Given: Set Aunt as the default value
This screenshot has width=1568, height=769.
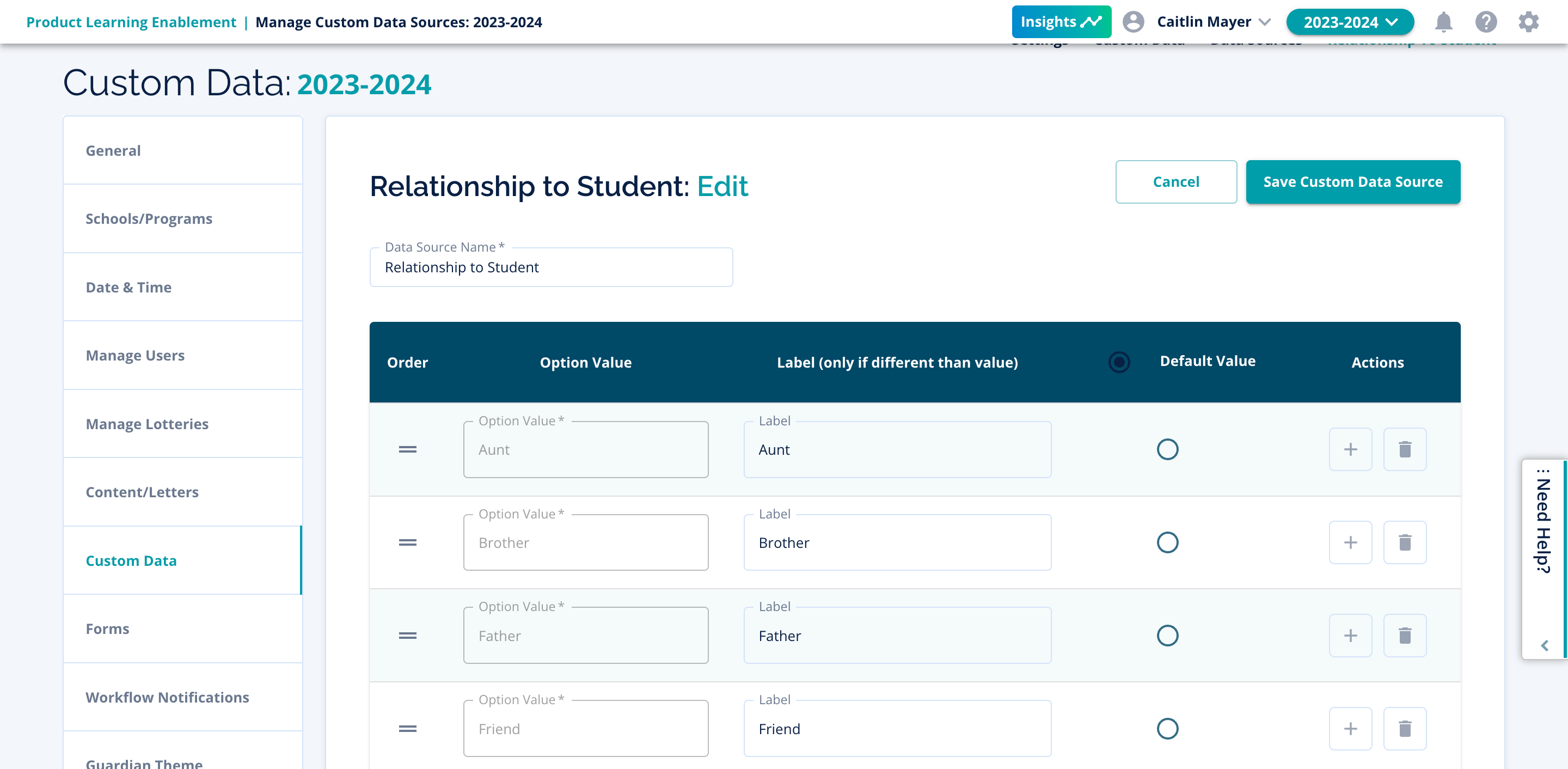Looking at the screenshot, I should click(x=1167, y=449).
